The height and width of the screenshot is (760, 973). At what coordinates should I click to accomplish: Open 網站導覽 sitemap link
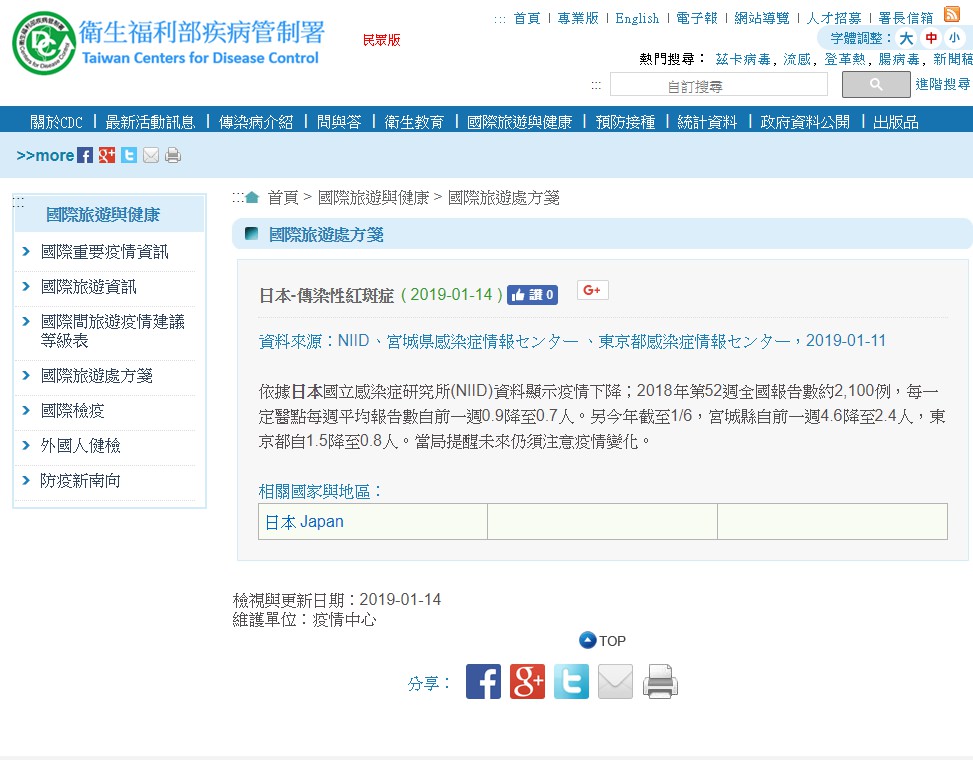coord(761,18)
